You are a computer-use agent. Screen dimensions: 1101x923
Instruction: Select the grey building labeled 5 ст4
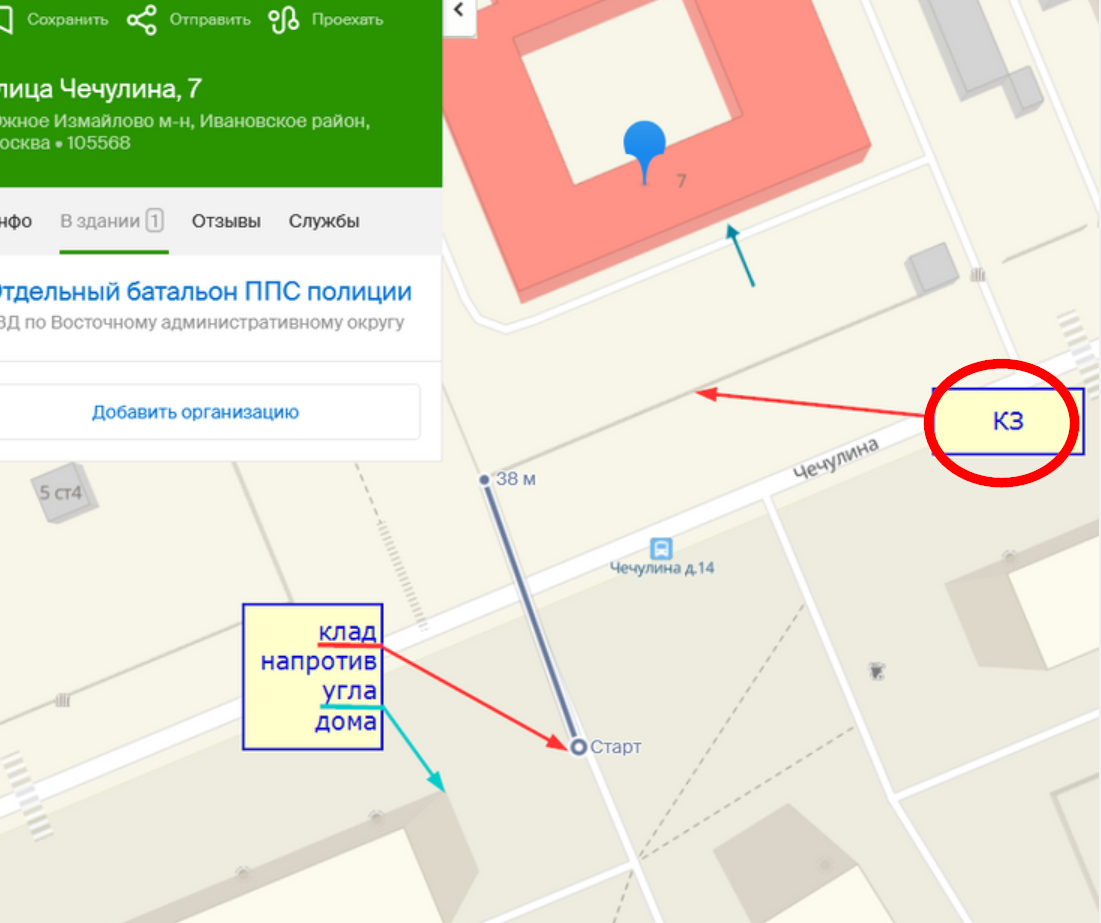(63, 492)
